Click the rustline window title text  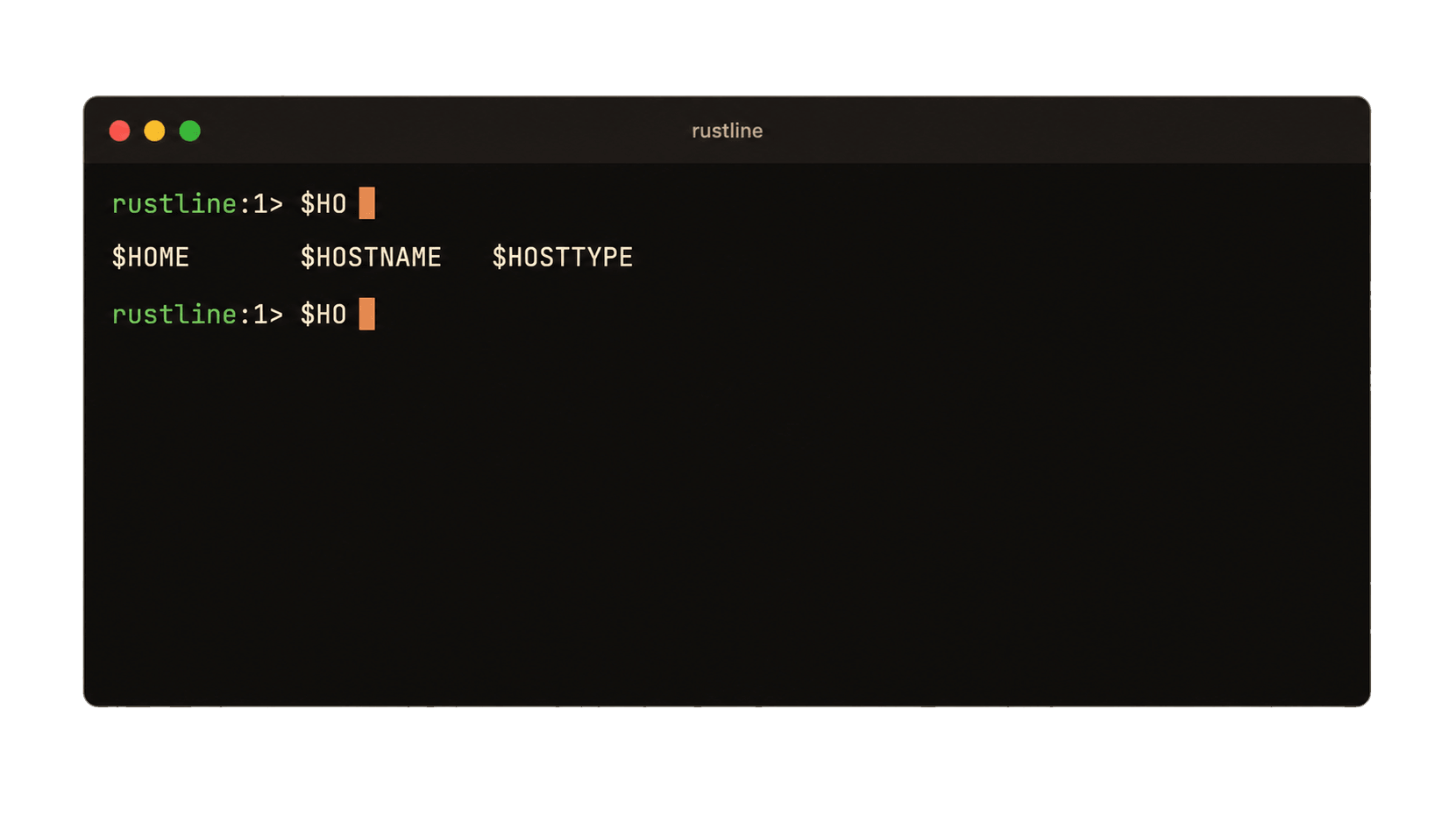point(727,131)
